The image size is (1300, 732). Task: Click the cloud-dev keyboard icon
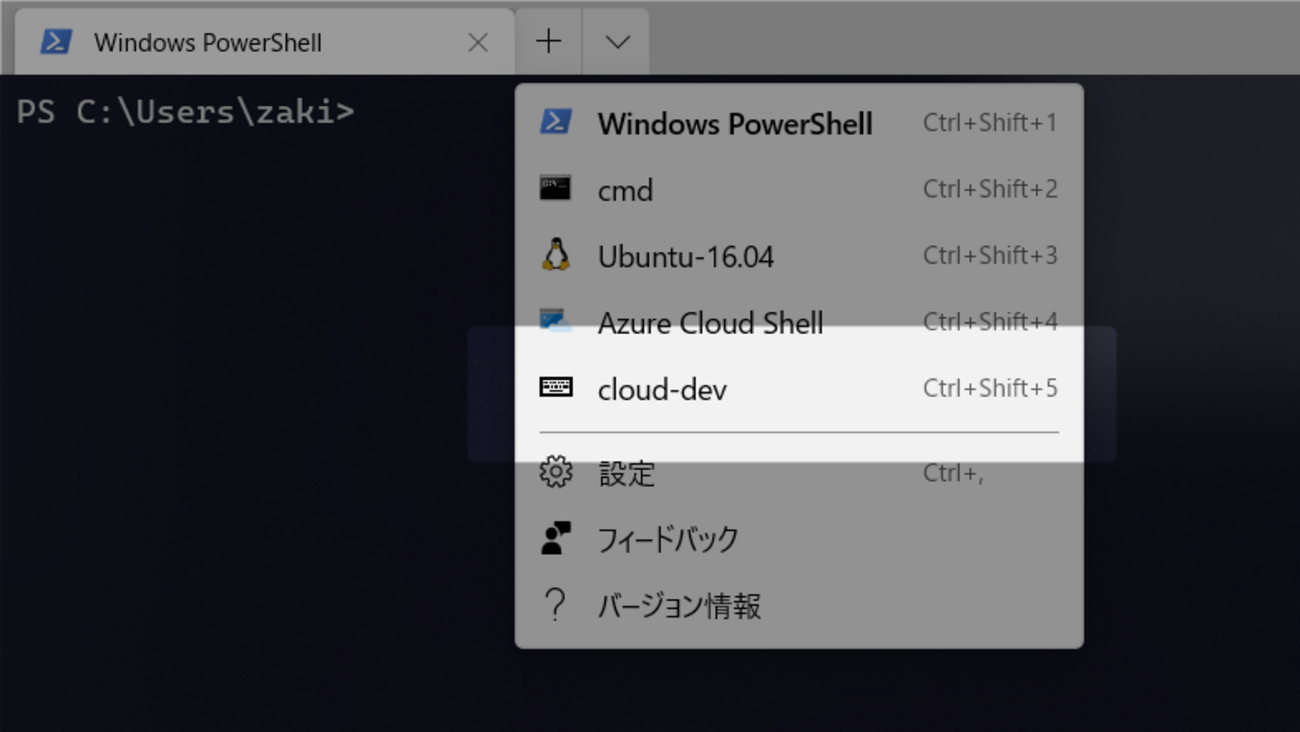pyautogui.click(x=556, y=388)
